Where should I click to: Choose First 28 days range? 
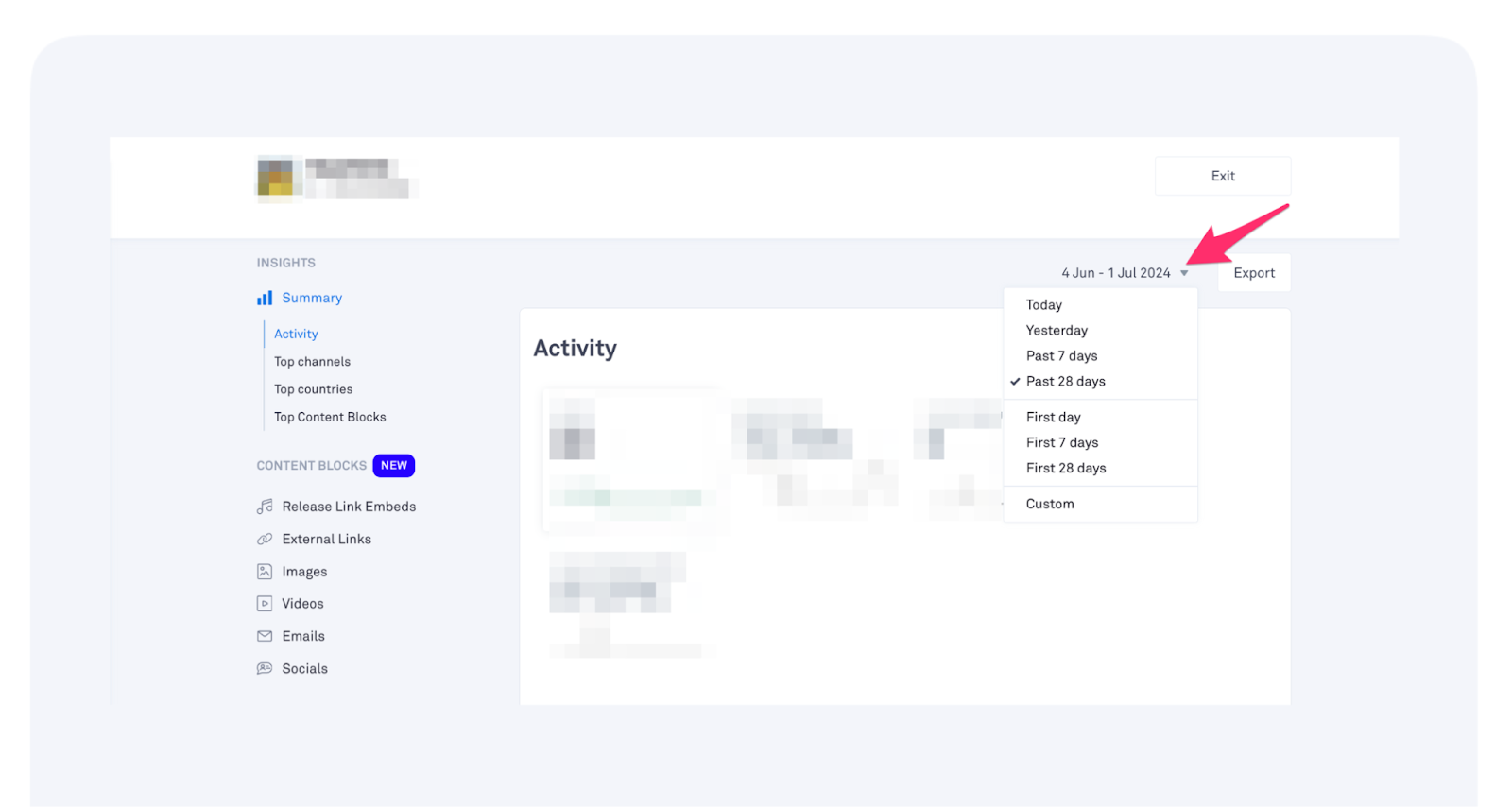[x=1065, y=468]
